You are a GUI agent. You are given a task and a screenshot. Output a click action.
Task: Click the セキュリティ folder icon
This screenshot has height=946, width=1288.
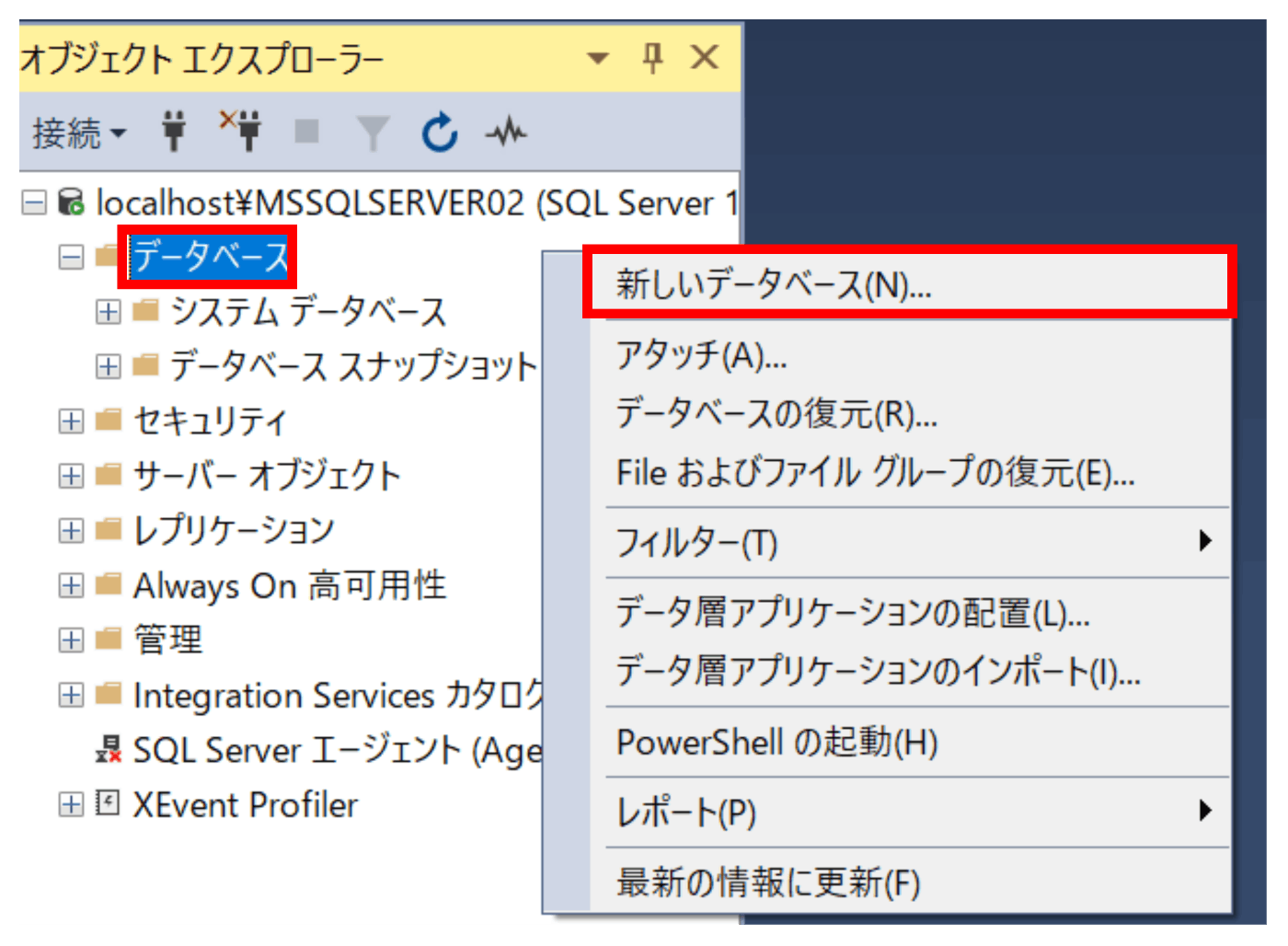[109, 421]
